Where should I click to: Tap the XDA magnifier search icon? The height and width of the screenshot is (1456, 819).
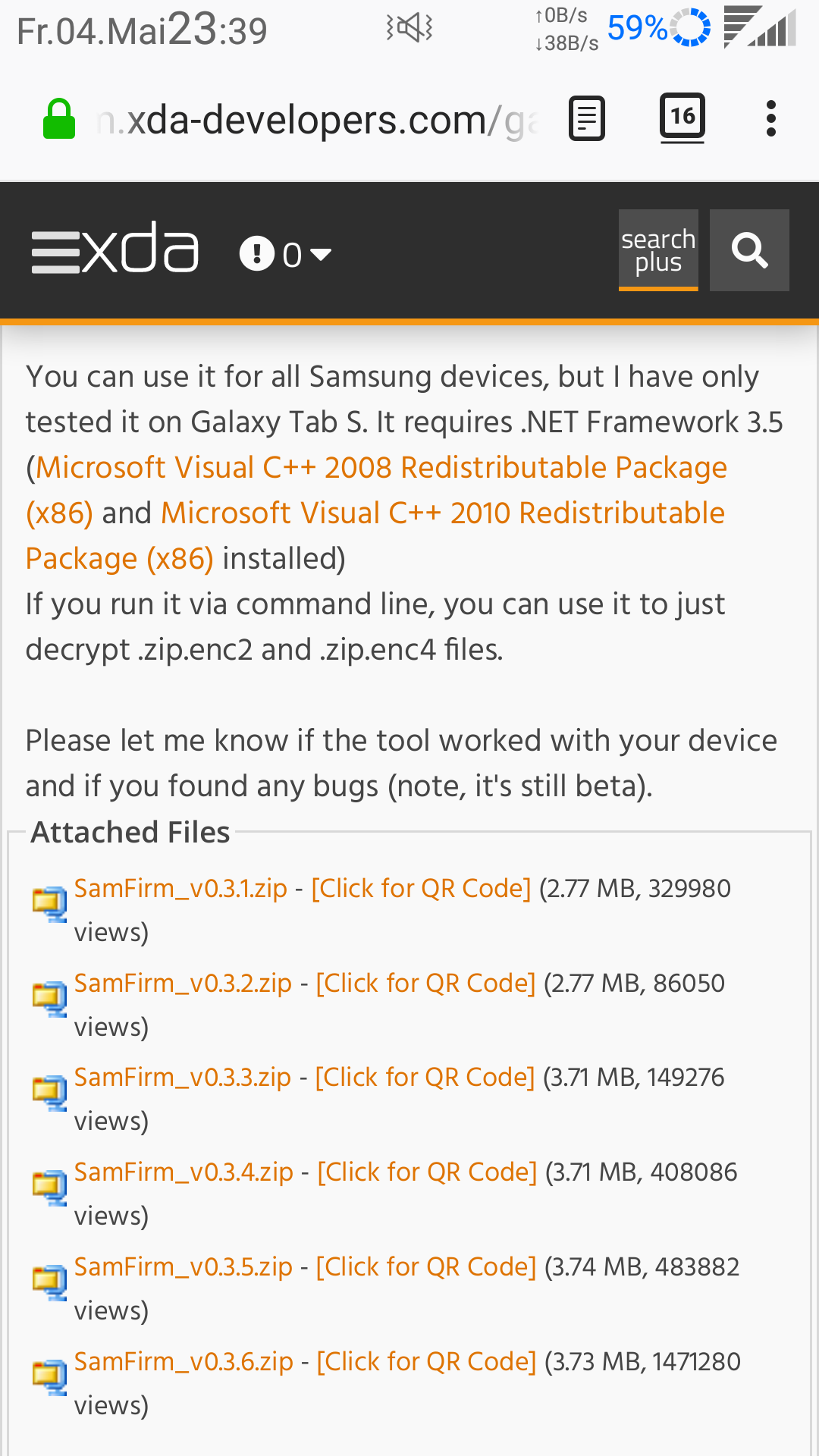click(x=749, y=250)
